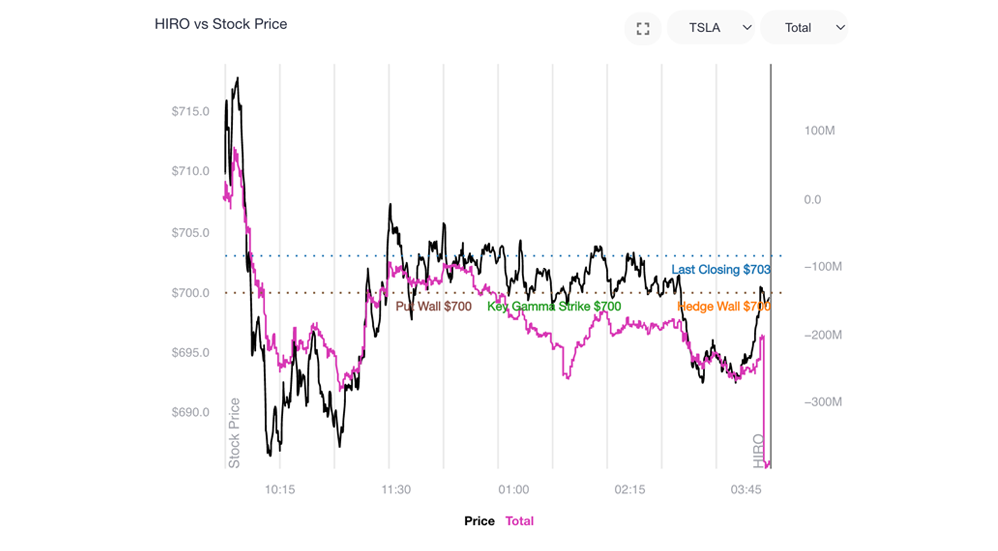
Task: Toggle the Price series in legend
Action: [x=479, y=521]
